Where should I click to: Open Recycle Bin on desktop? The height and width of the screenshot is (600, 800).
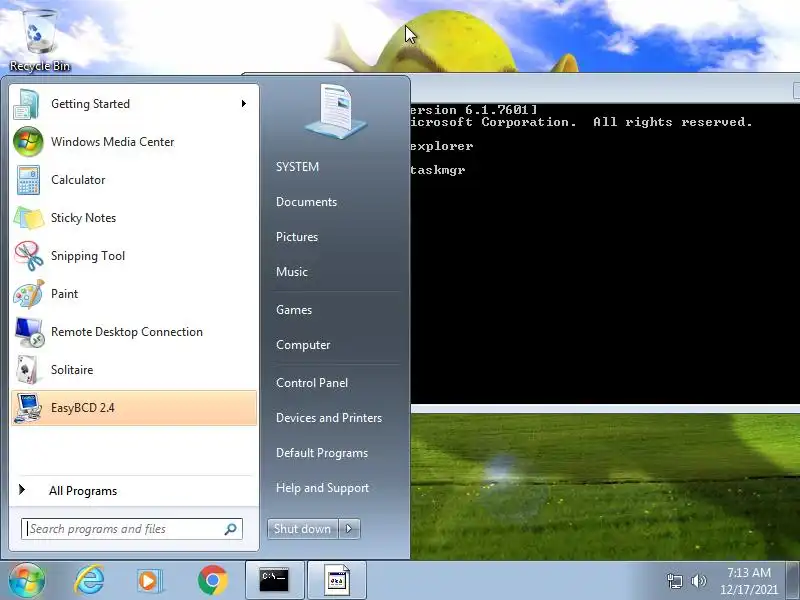tap(40, 40)
